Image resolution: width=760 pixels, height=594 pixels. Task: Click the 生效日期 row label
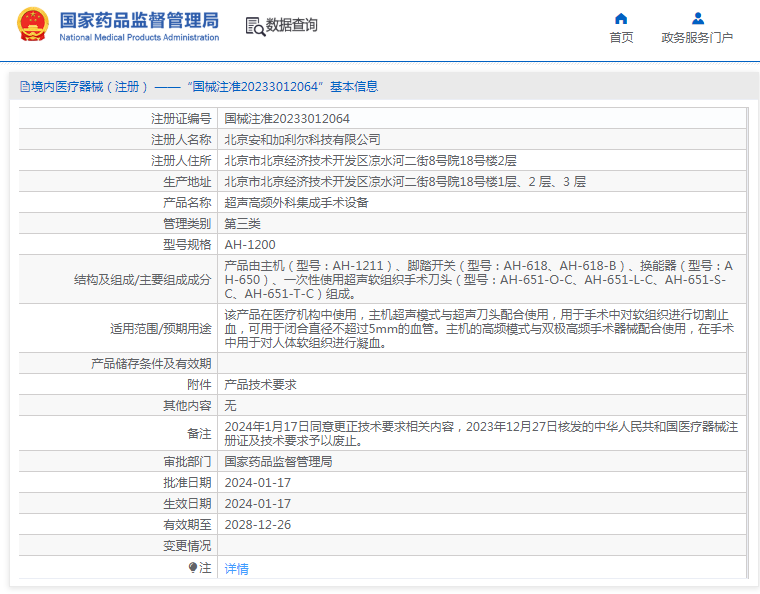(x=187, y=504)
